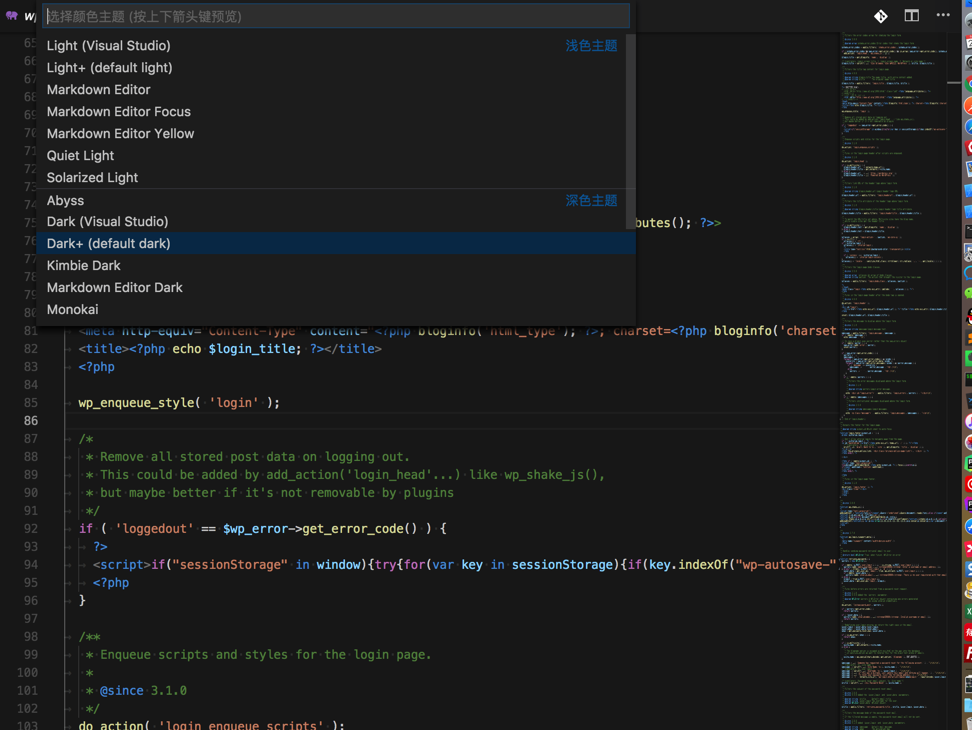Screen dimensions: 972x730
Task: Select the Light (Visual Studio) theme
Action: coord(336,46)
